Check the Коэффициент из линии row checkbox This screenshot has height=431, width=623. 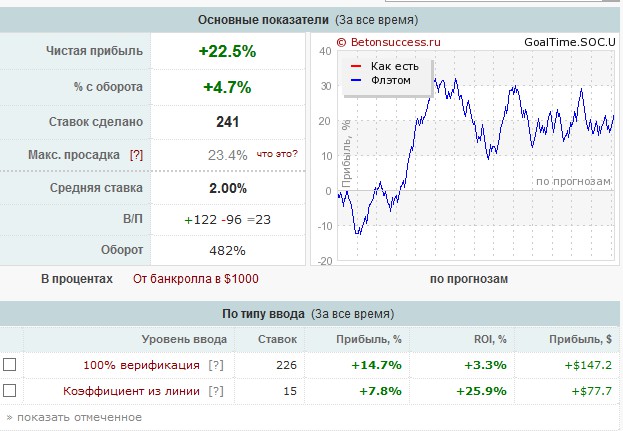10,390
